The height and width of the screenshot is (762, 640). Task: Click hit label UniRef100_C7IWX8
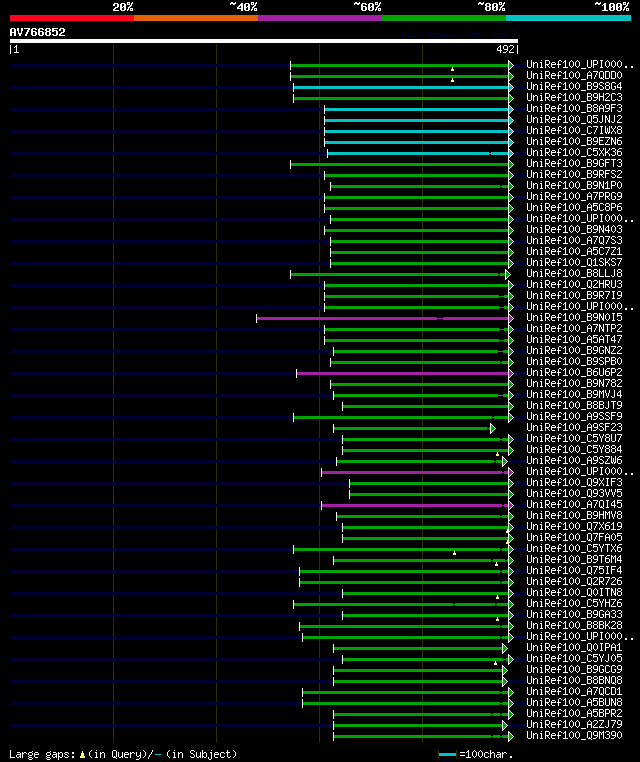tap(574, 131)
